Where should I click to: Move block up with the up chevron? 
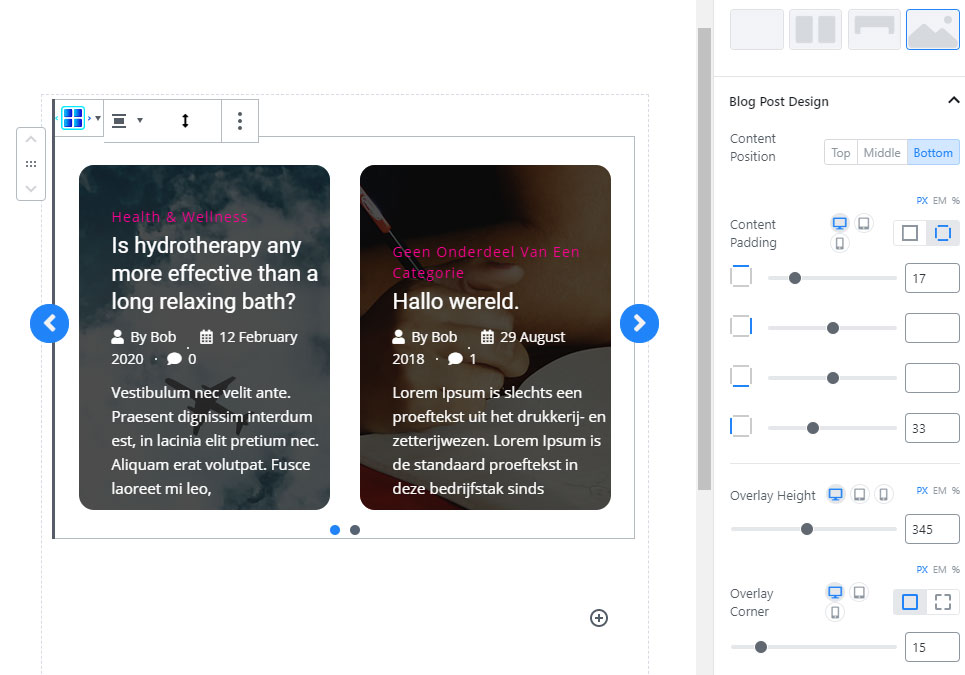coord(31,140)
